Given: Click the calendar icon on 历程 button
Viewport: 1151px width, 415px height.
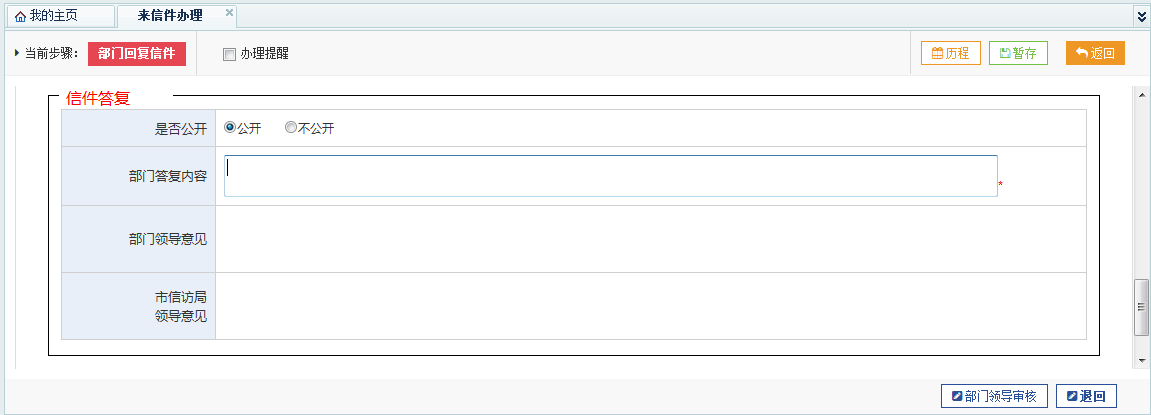Looking at the screenshot, I should [x=937, y=53].
